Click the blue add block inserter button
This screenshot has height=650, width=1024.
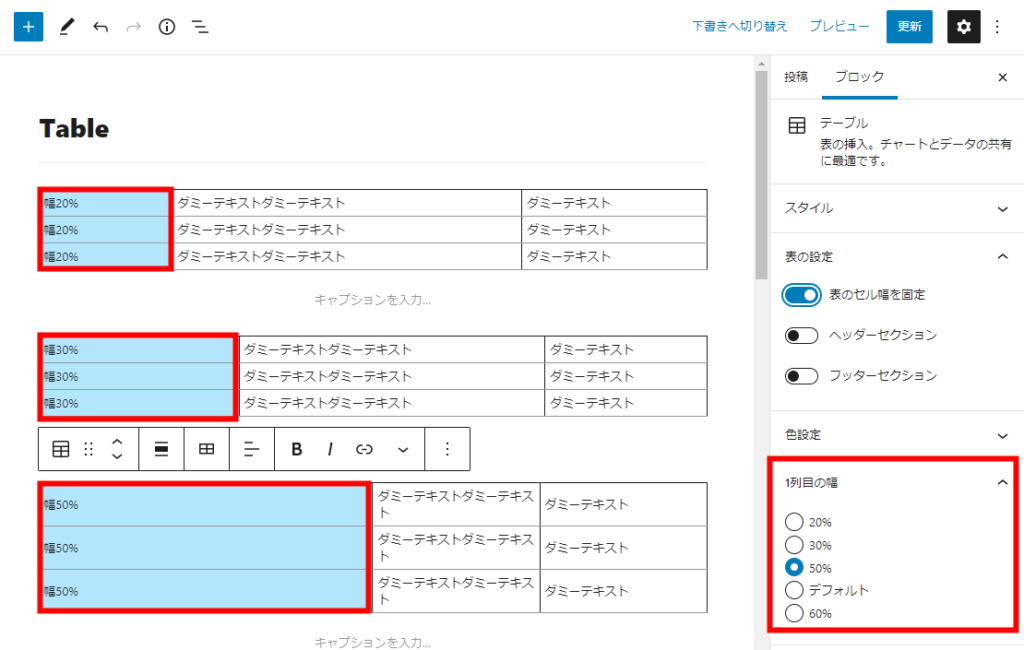28,27
